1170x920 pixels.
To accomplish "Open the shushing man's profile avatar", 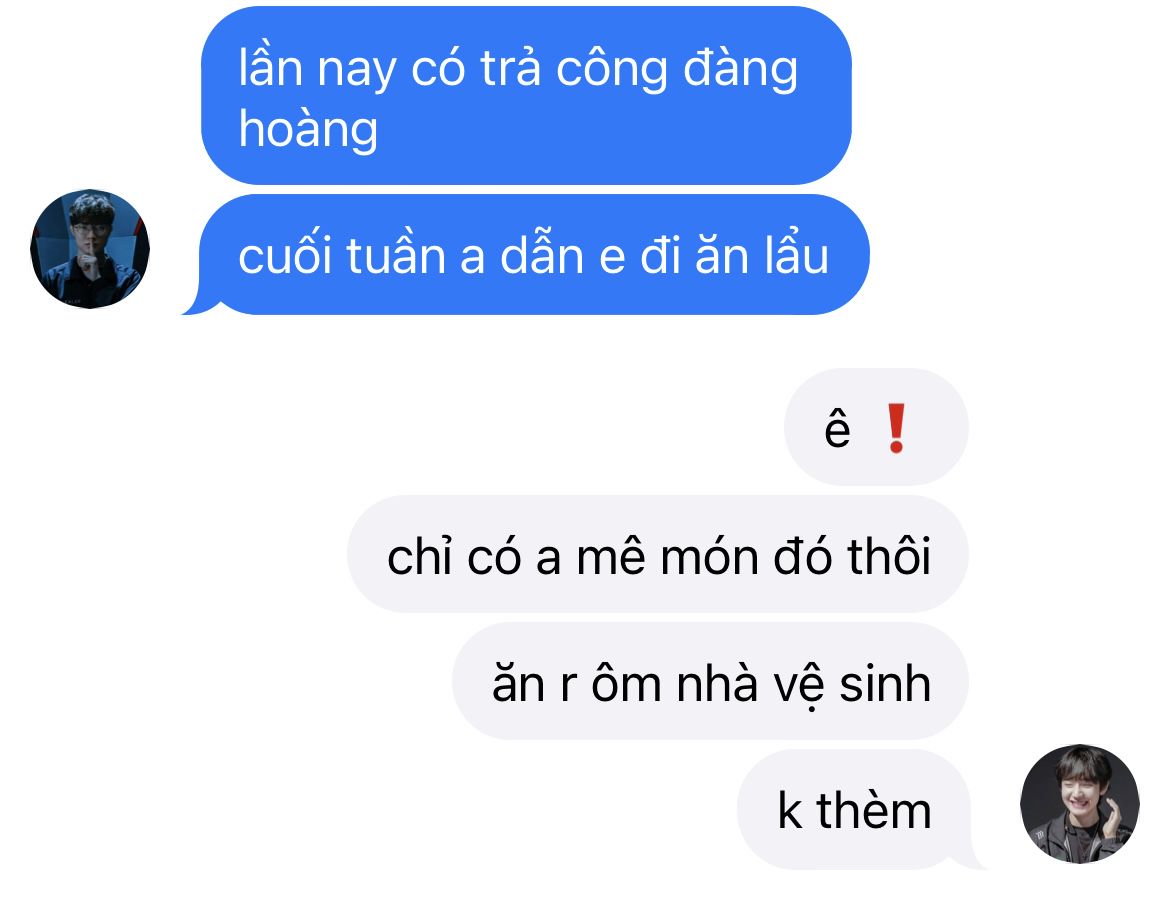I will 90,248.
